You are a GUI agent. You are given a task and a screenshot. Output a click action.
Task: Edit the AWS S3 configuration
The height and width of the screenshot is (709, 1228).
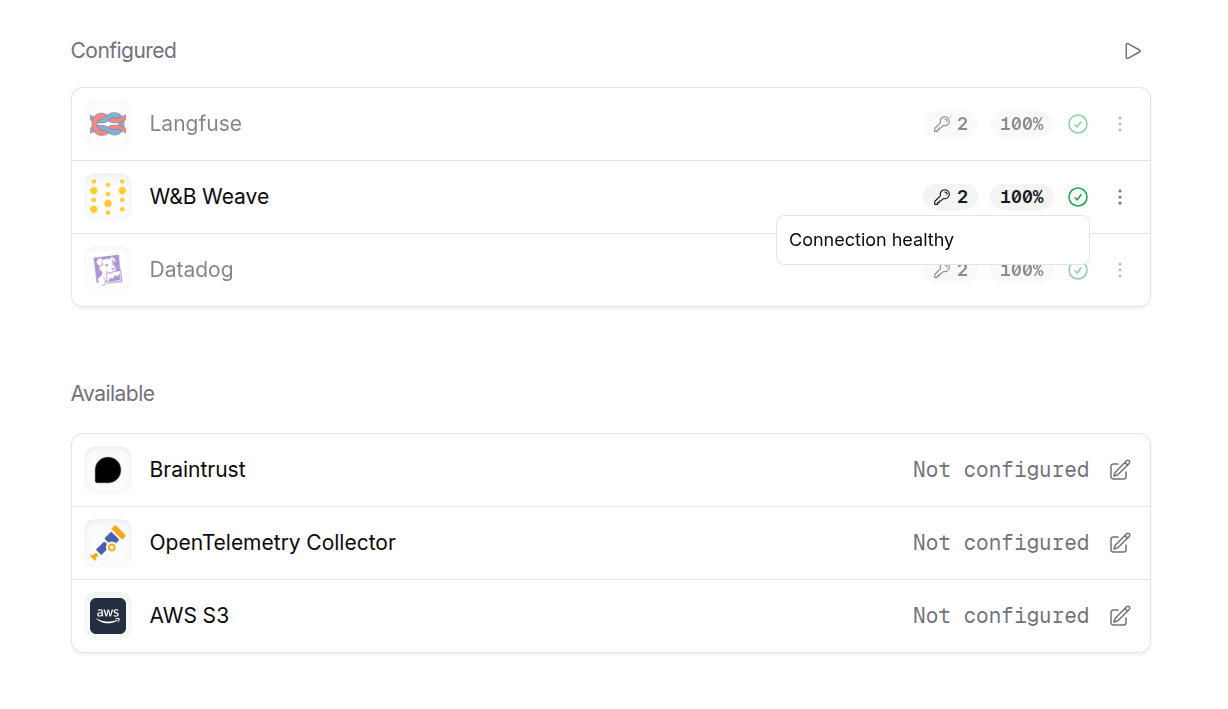tap(1120, 616)
